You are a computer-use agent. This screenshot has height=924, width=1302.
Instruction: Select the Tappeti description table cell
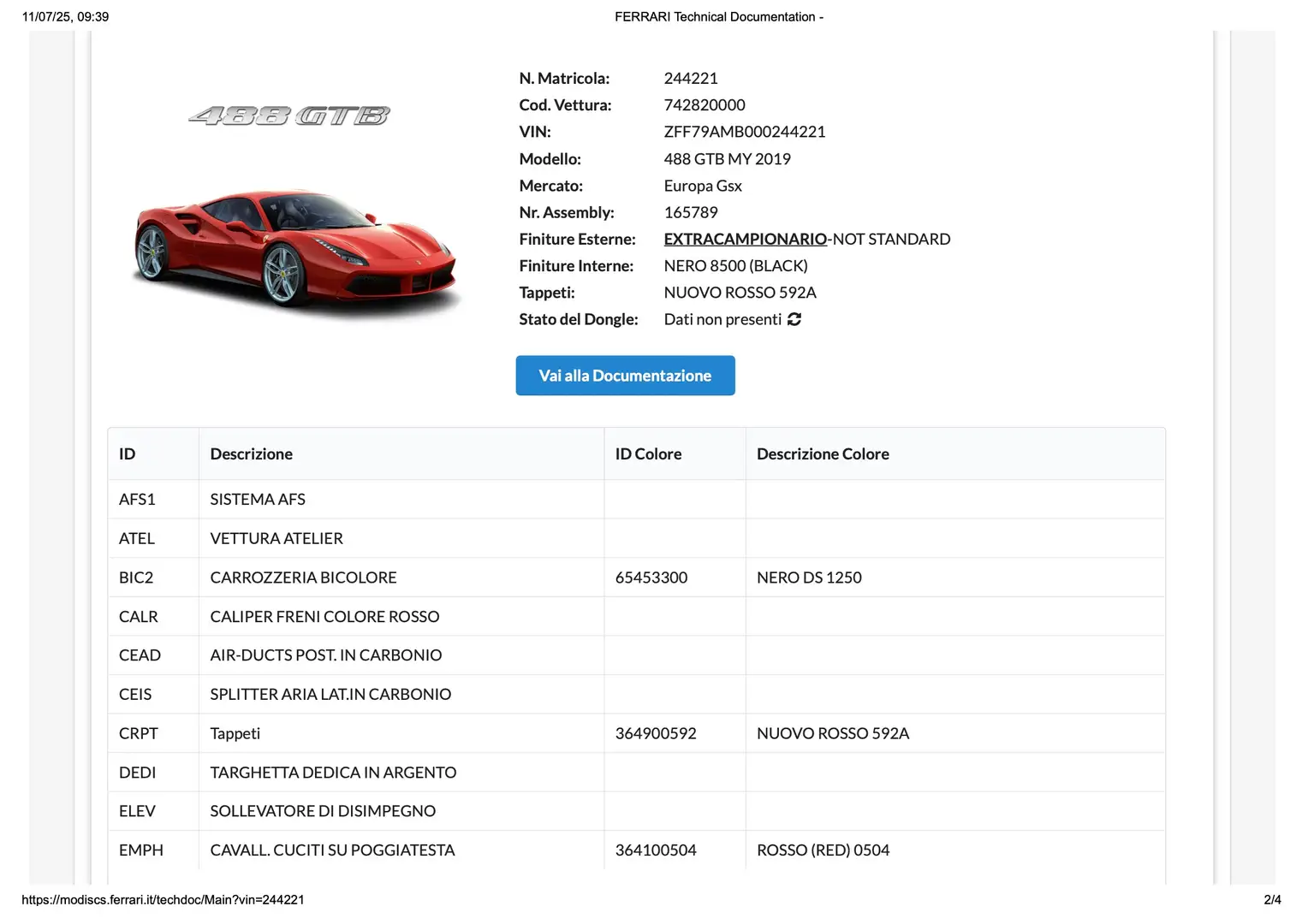[401, 734]
